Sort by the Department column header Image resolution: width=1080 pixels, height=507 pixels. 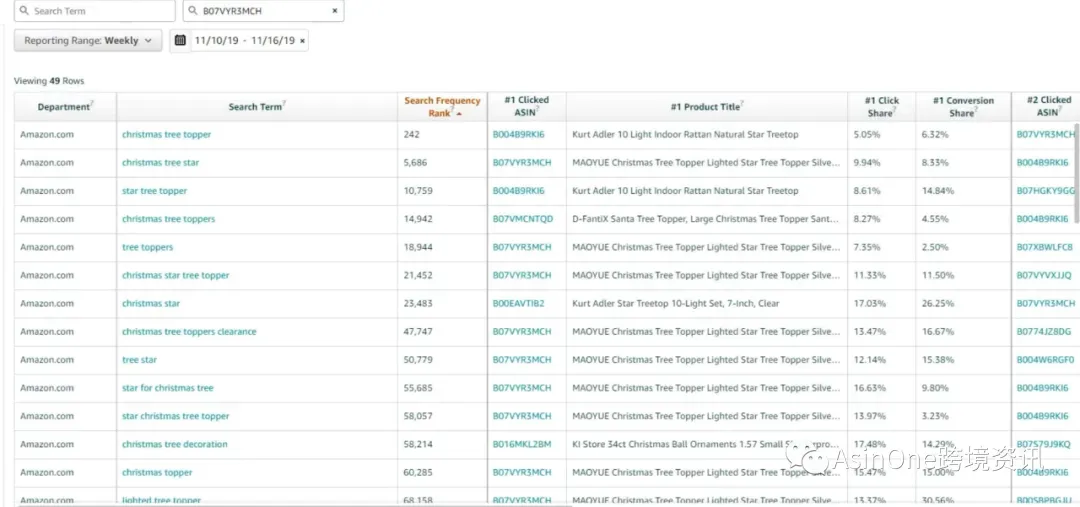tap(64, 107)
